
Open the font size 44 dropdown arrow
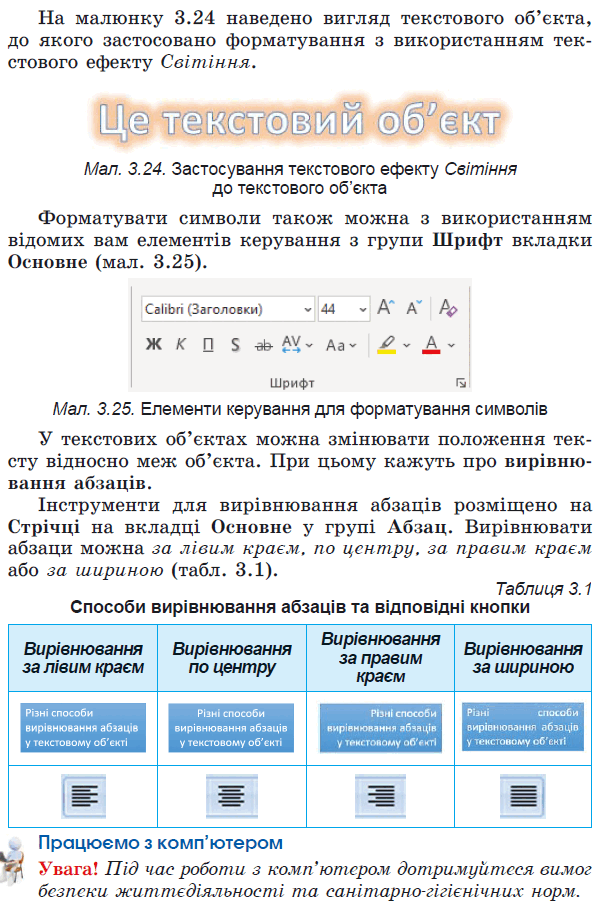[362, 310]
